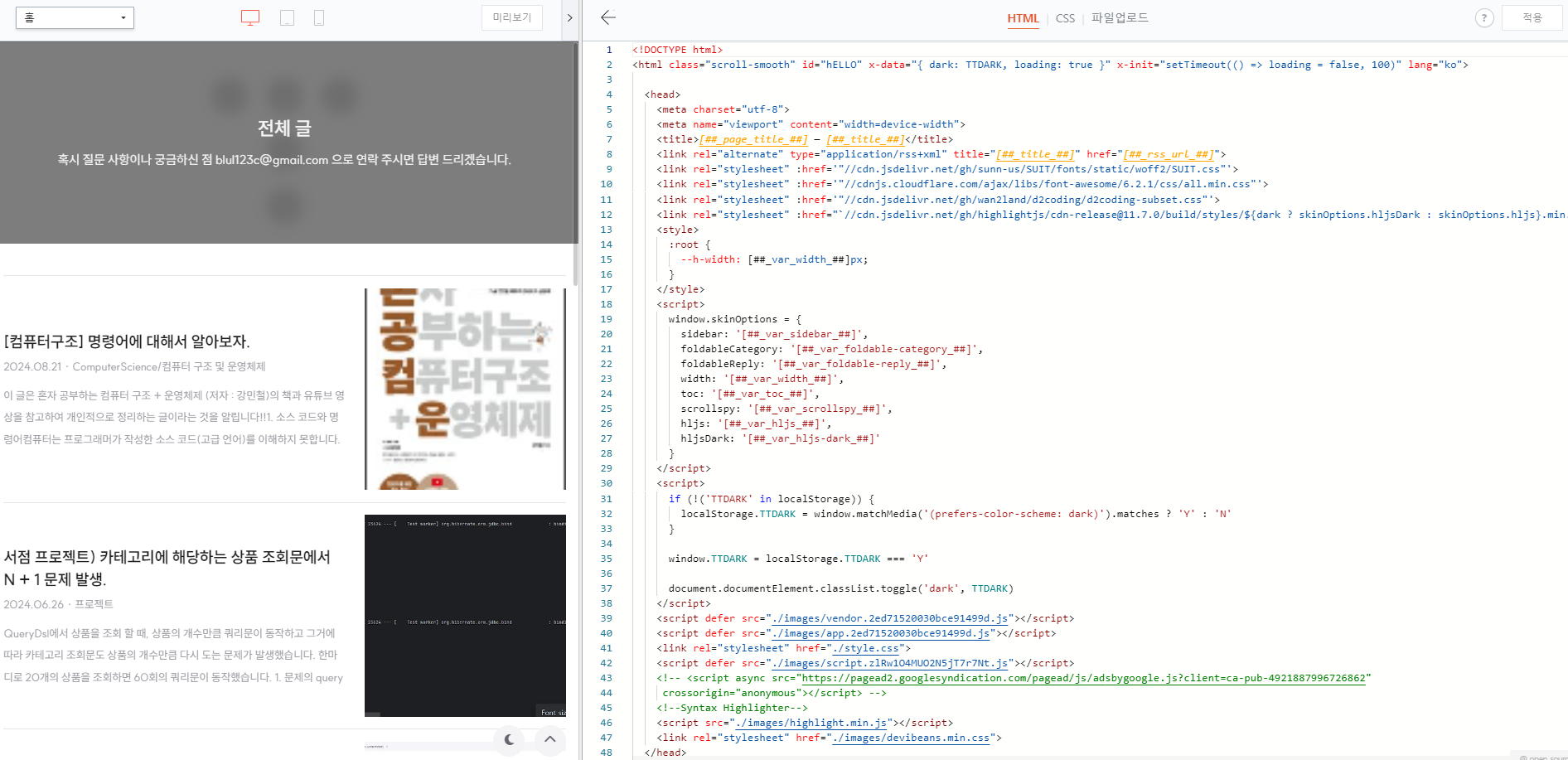Collapse the preview panel with the chevron arrow

point(569,17)
